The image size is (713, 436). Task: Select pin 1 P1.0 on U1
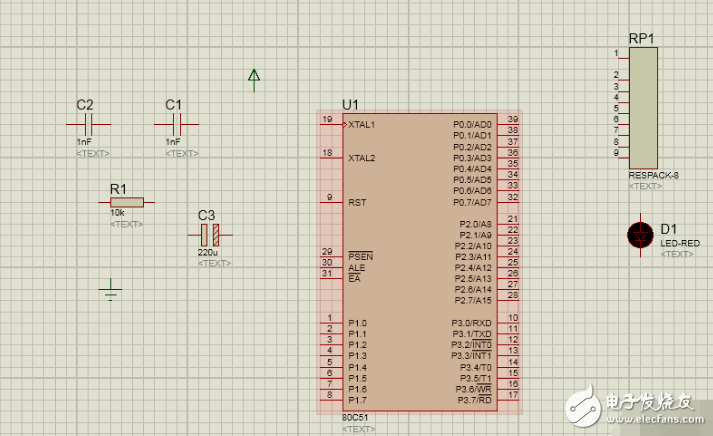(329, 323)
